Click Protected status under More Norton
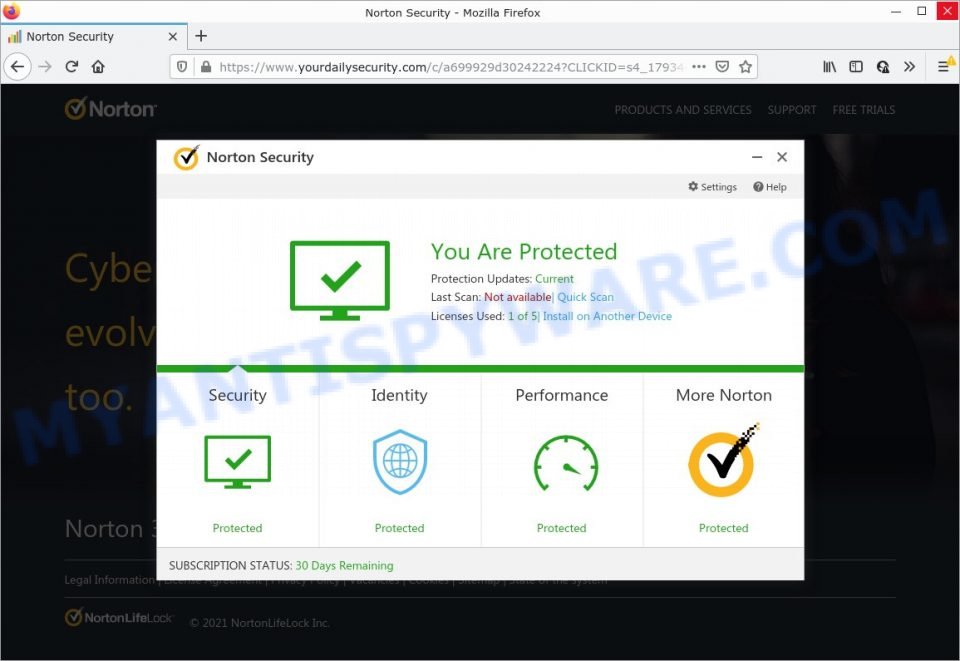This screenshot has width=960, height=661. [724, 528]
